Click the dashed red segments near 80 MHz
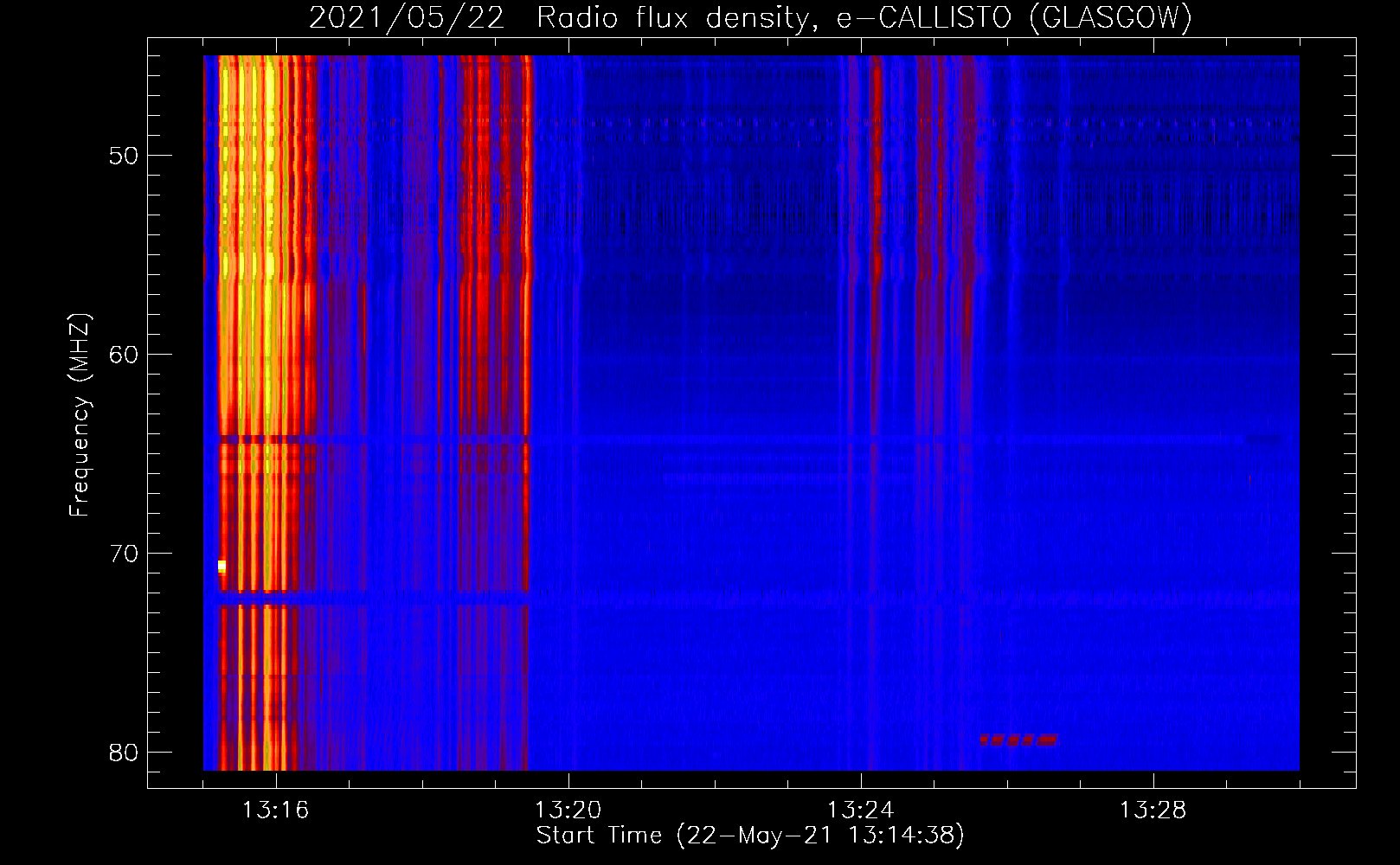The width and height of the screenshot is (1400, 865). coord(1018,740)
